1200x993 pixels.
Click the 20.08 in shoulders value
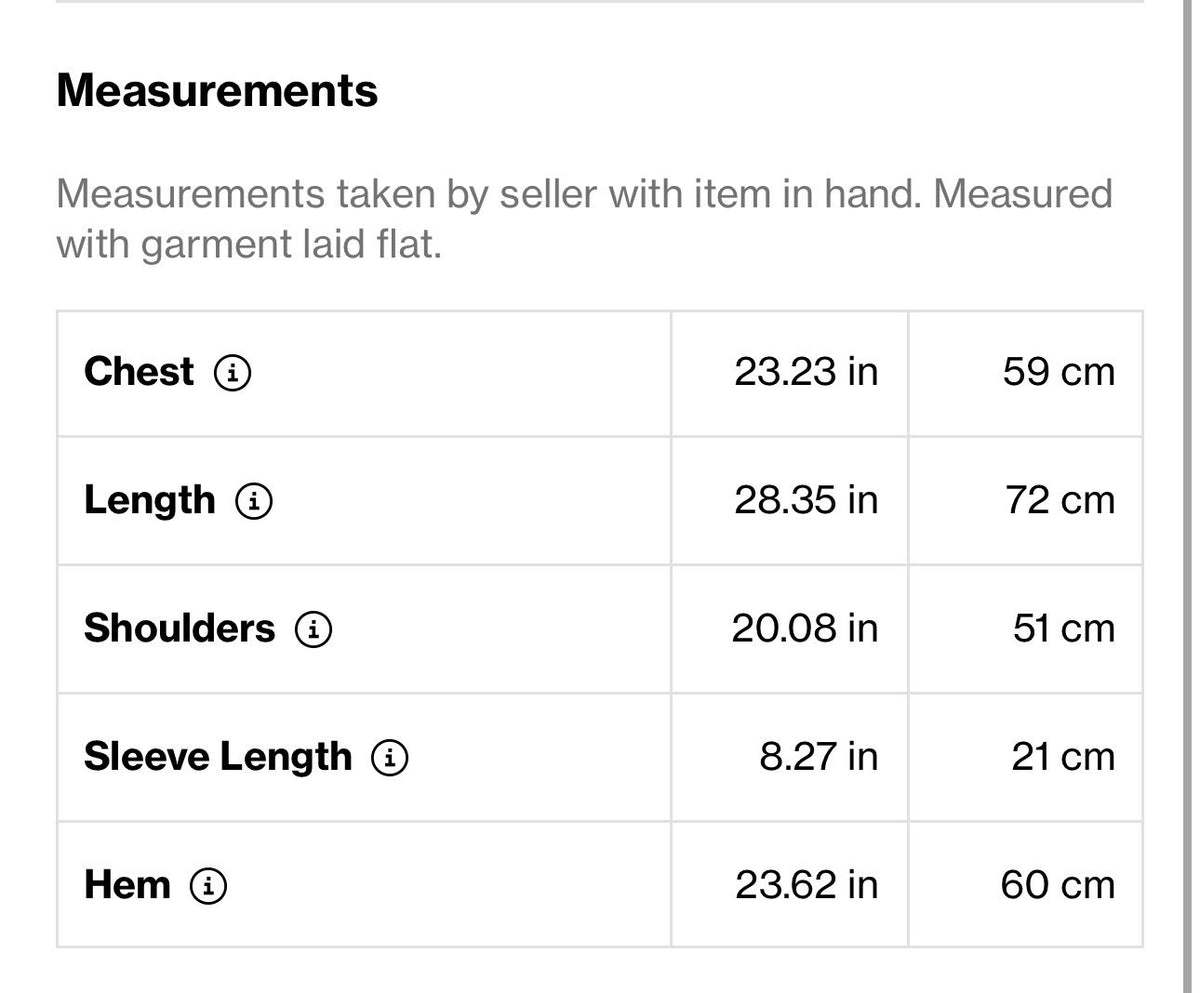click(x=805, y=628)
